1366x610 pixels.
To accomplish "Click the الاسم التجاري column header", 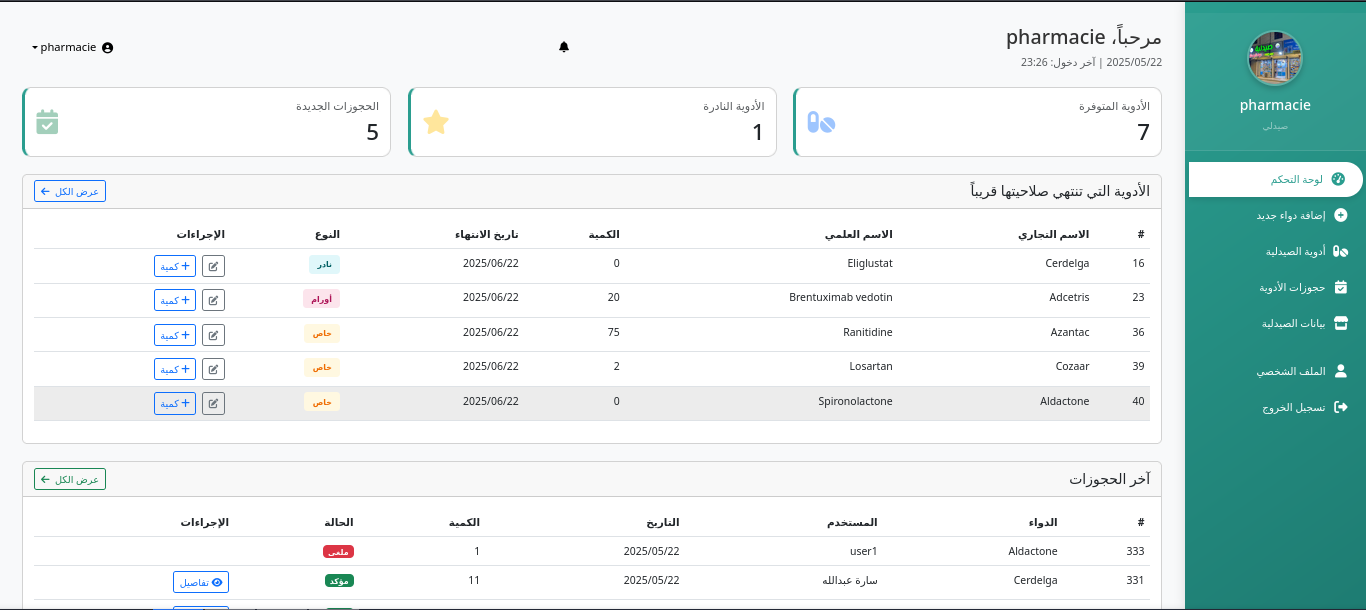I will click(1054, 234).
